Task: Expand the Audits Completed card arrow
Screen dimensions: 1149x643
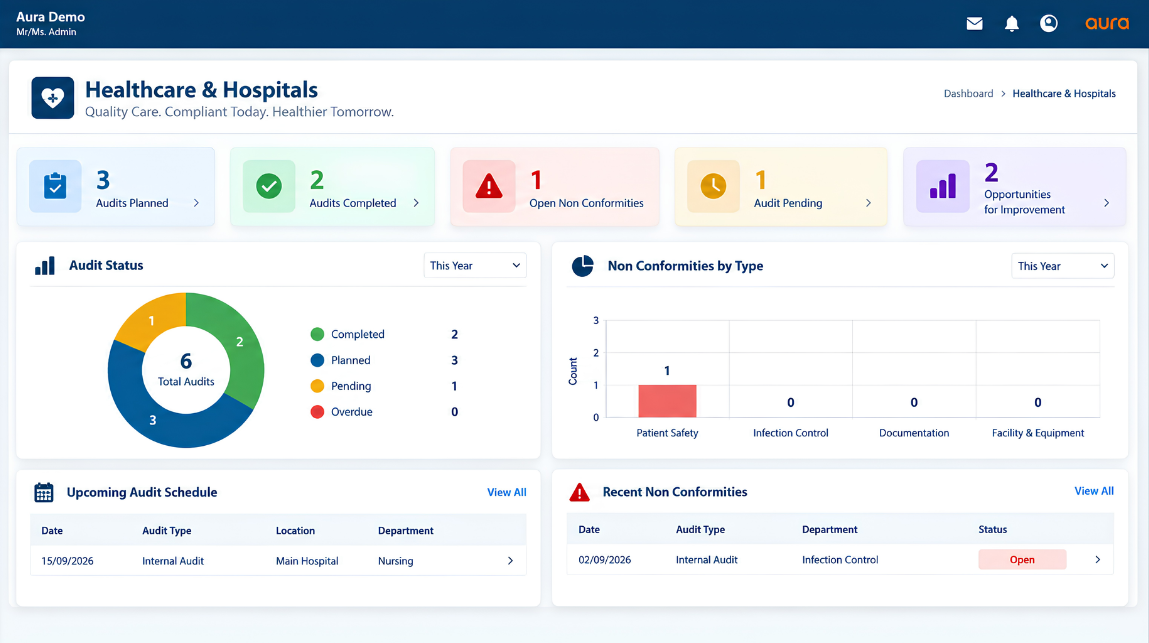Action: pos(416,203)
